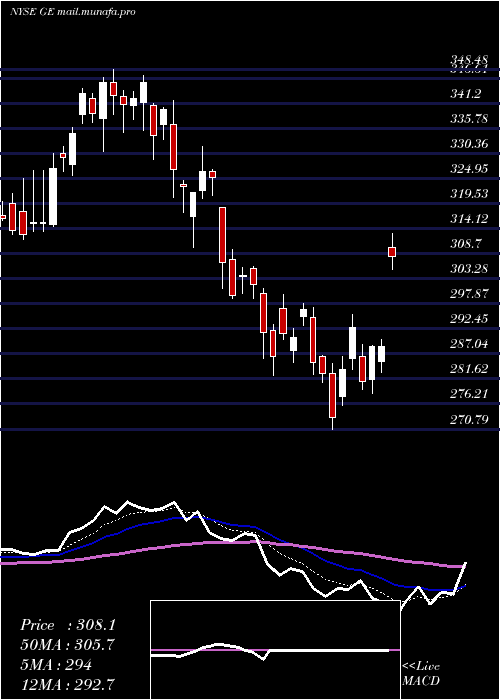Click inside the MACD inset chart box
500x700 pixels.
(275, 650)
